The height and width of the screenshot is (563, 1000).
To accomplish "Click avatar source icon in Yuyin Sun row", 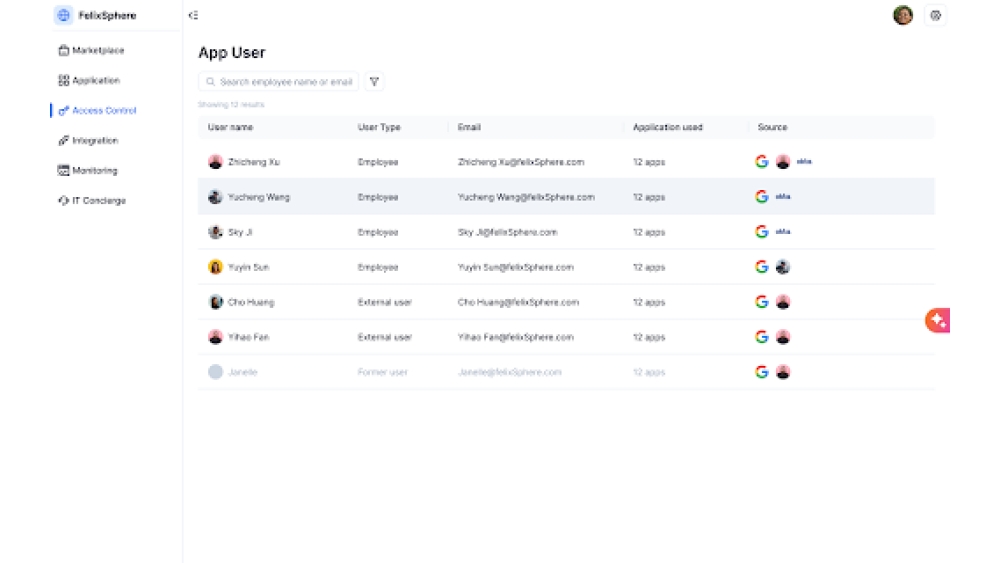I will click(783, 267).
